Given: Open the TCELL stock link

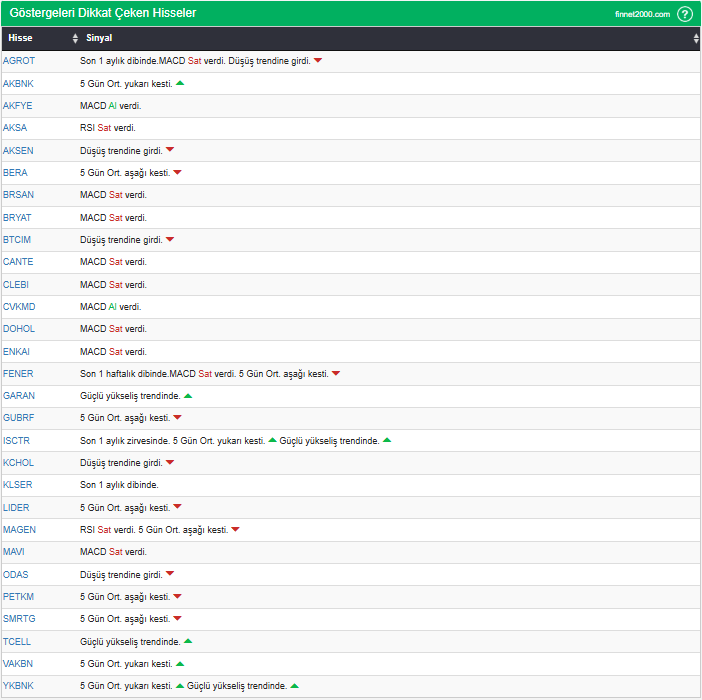Looking at the screenshot, I should click(17, 642).
